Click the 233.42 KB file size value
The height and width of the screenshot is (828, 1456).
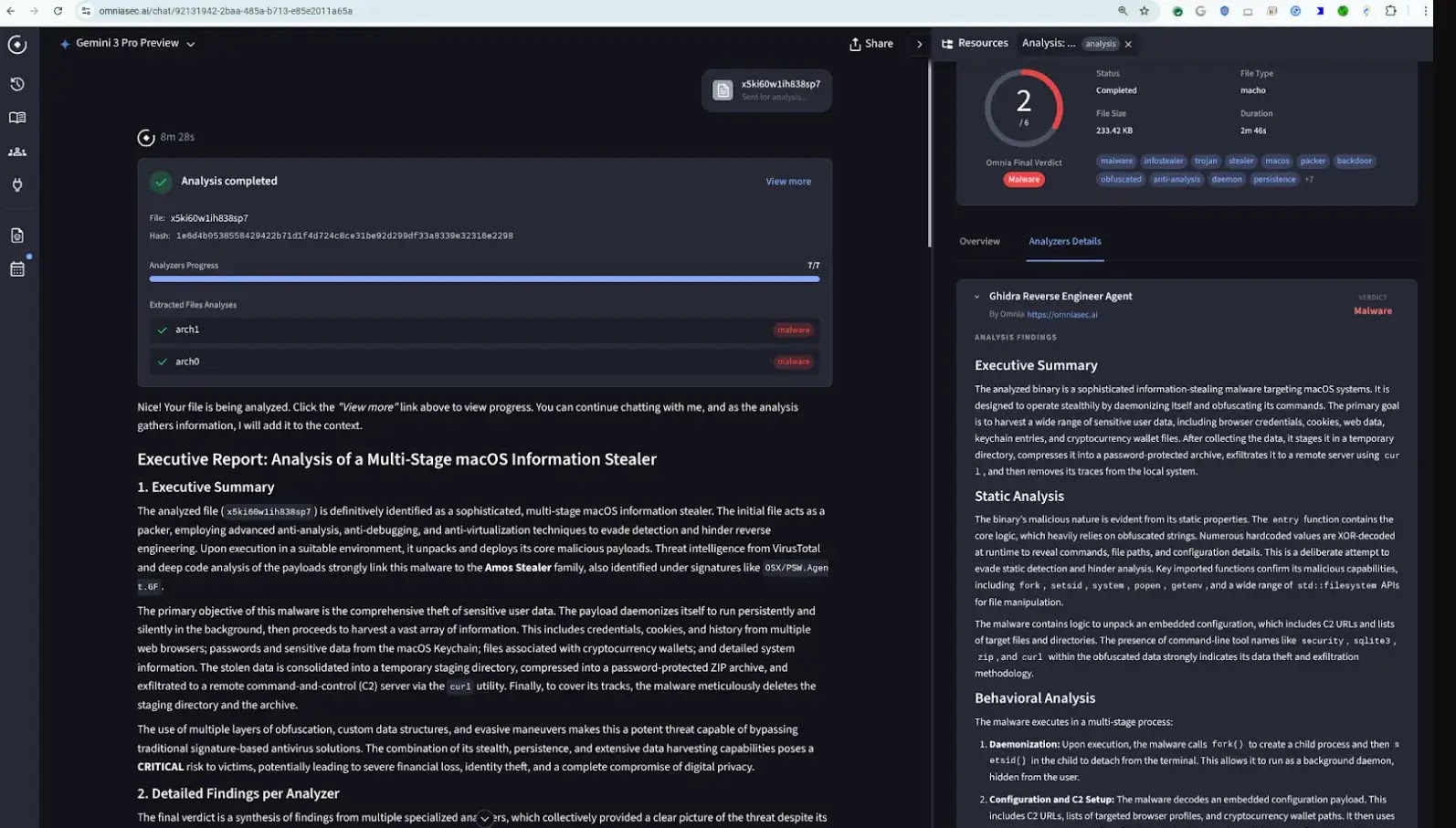pyautogui.click(x=1113, y=131)
